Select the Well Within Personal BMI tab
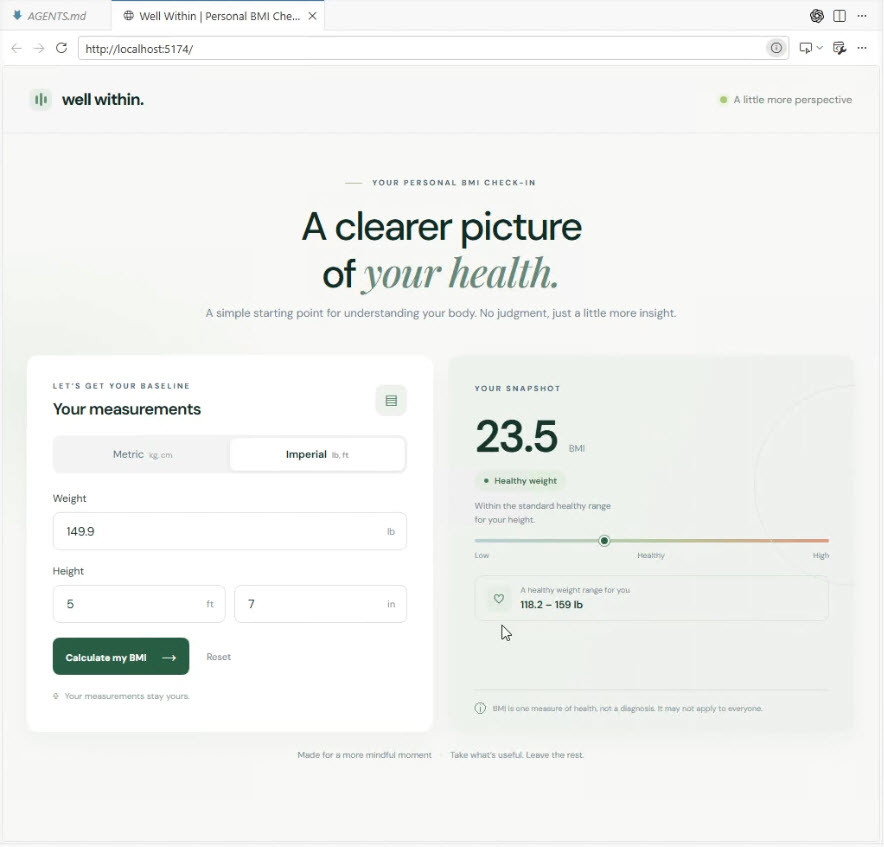Screen dimensions: 884x847 (218, 16)
